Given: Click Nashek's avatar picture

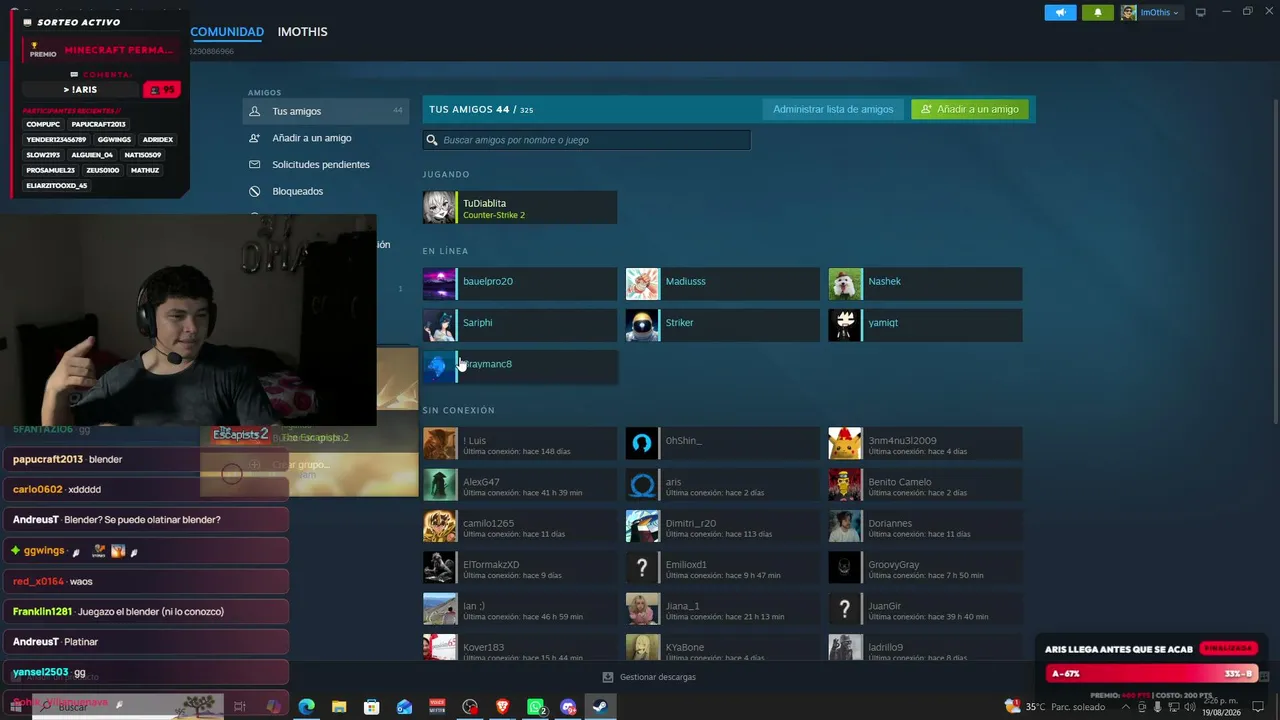Looking at the screenshot, I should click(845, 284).
